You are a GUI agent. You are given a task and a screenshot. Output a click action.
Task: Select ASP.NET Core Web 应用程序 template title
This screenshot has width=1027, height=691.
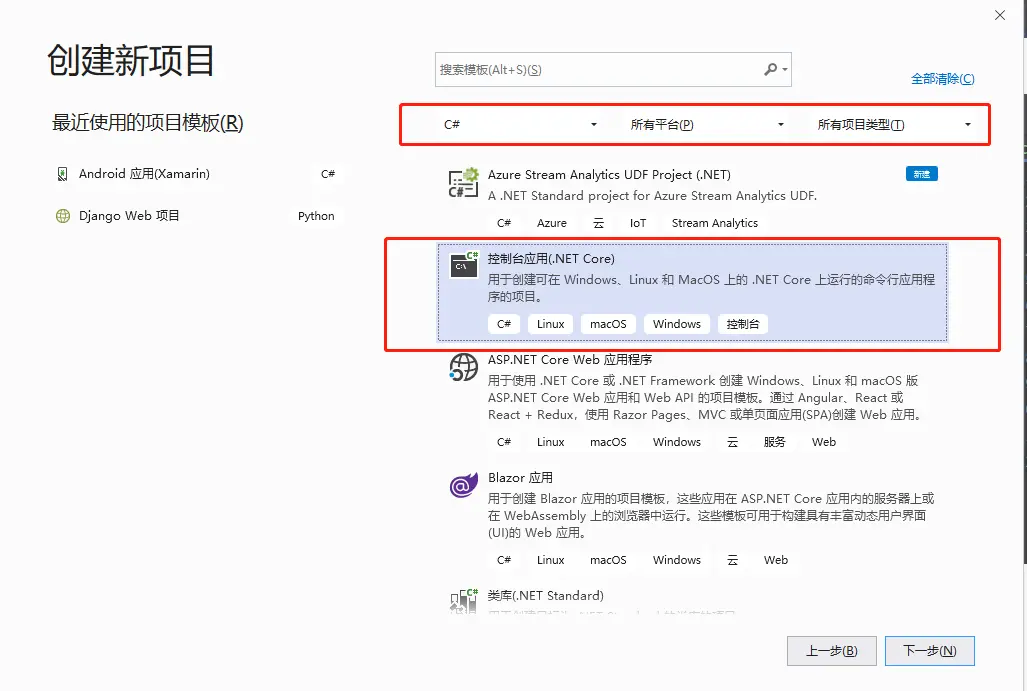pyautogui.click(x=570, y=360)
